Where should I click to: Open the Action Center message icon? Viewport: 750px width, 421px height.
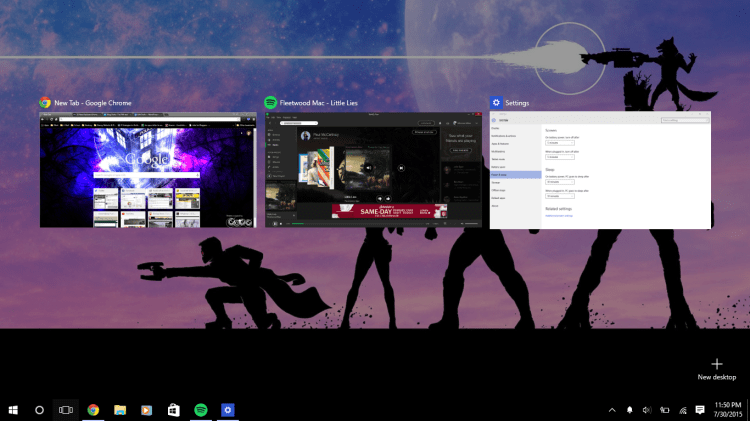click(700, 410)
